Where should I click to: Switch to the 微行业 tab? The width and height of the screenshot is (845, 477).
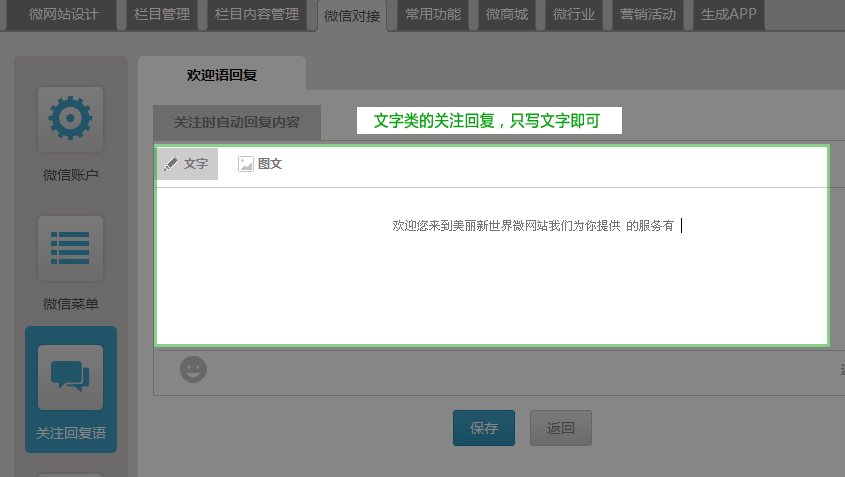pos(574,15)
